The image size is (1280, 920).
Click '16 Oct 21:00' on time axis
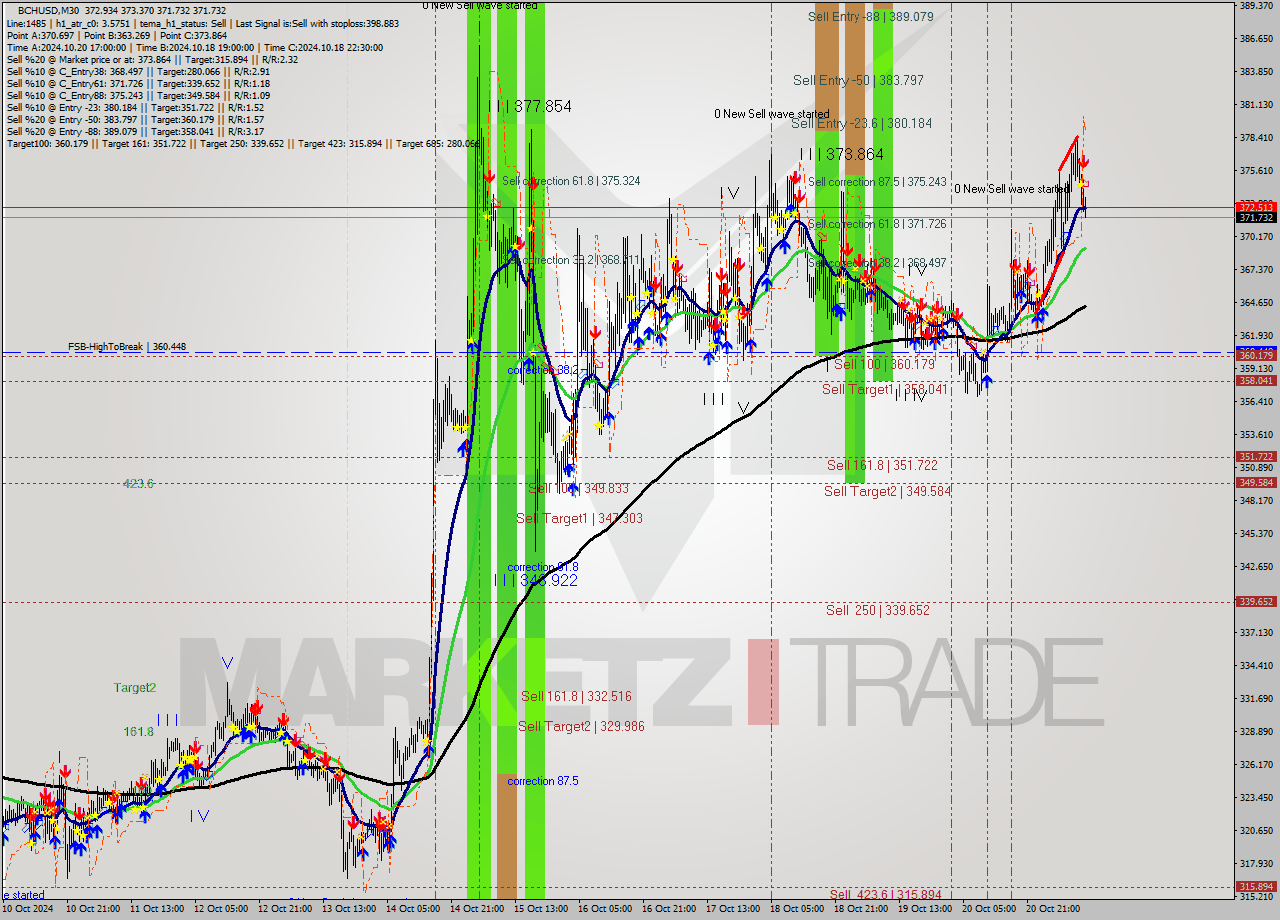coord(669,909)
